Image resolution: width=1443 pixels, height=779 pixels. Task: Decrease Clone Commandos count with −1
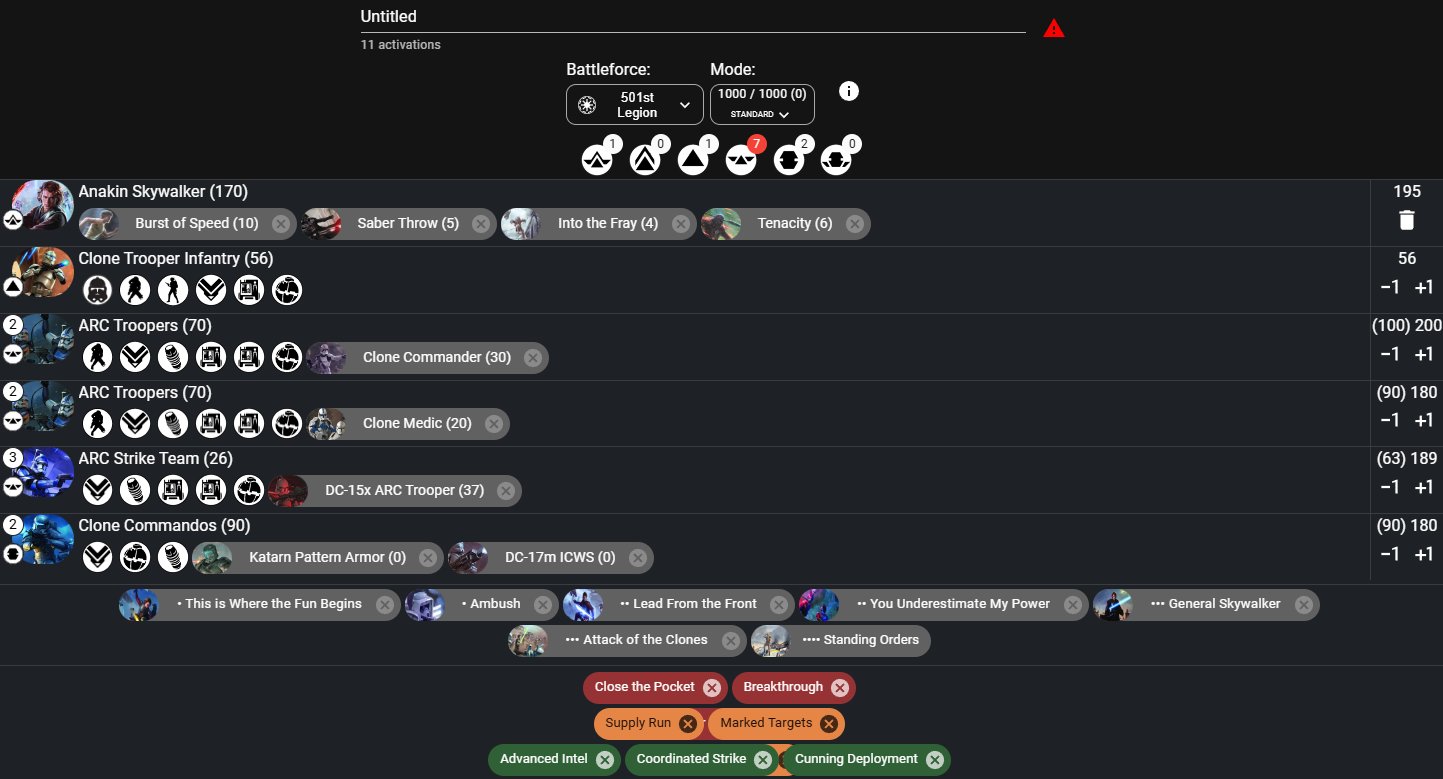[1389, 554]
